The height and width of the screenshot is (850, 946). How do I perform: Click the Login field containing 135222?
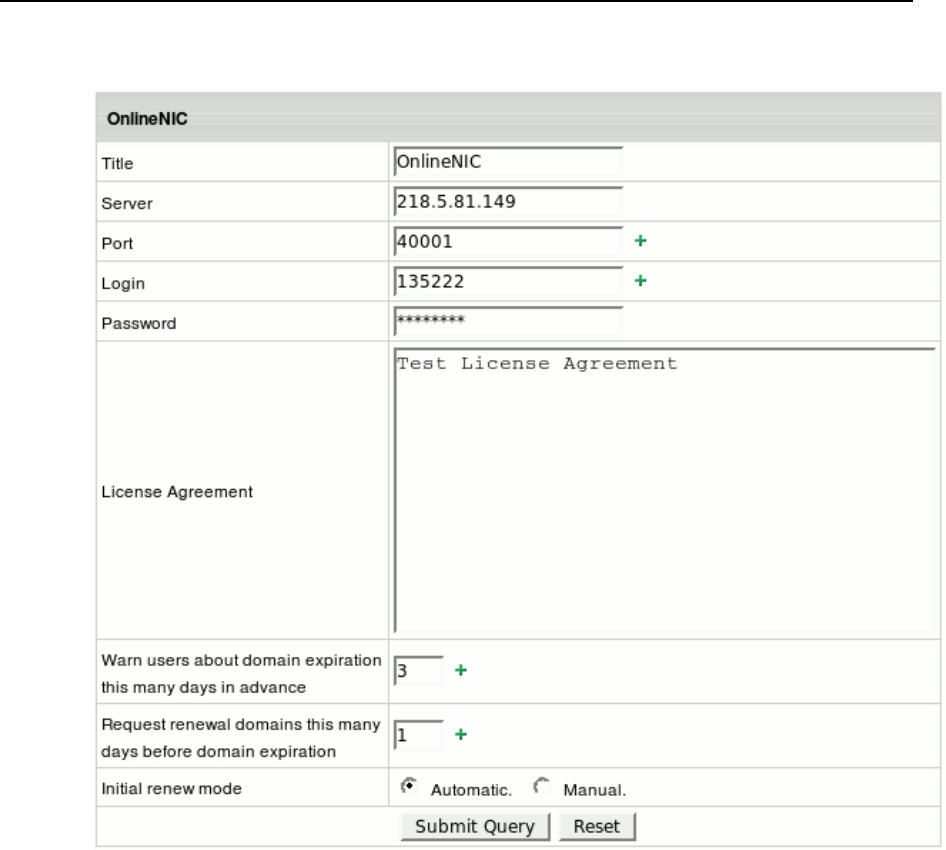508,281
